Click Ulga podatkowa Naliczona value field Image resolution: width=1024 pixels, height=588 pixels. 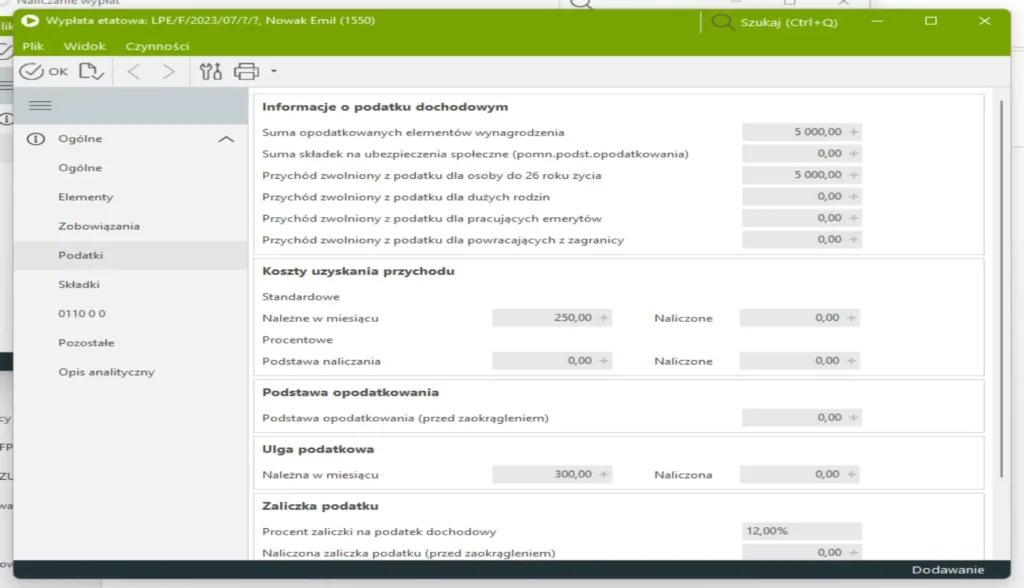[x=799, y=474]
